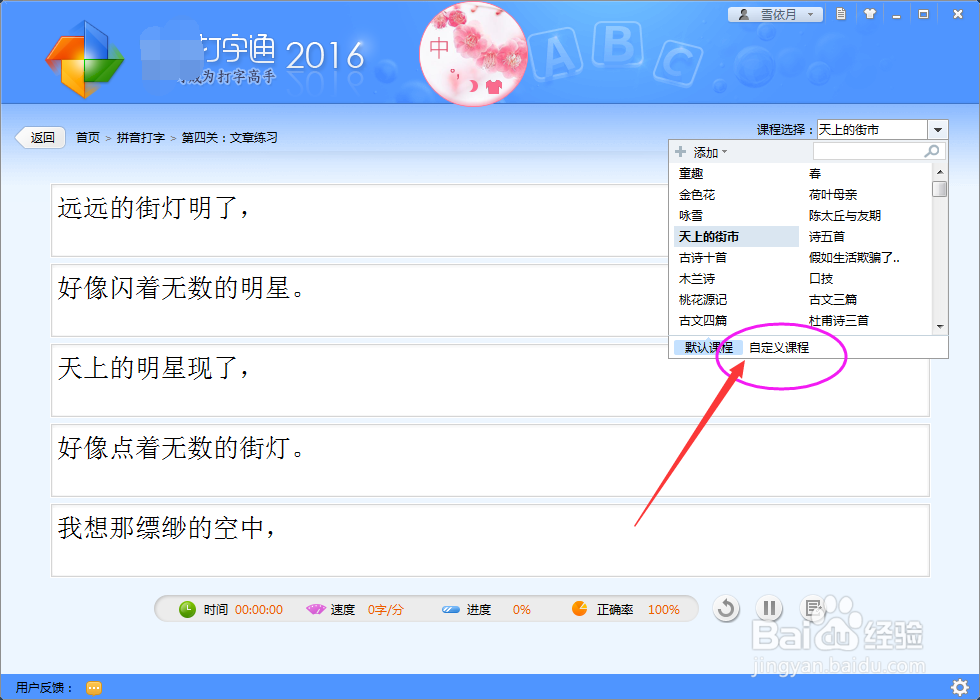This screenshot has height=700, width=980.
Task: Open the 首页 breadcrumb link
Action: 87,138
